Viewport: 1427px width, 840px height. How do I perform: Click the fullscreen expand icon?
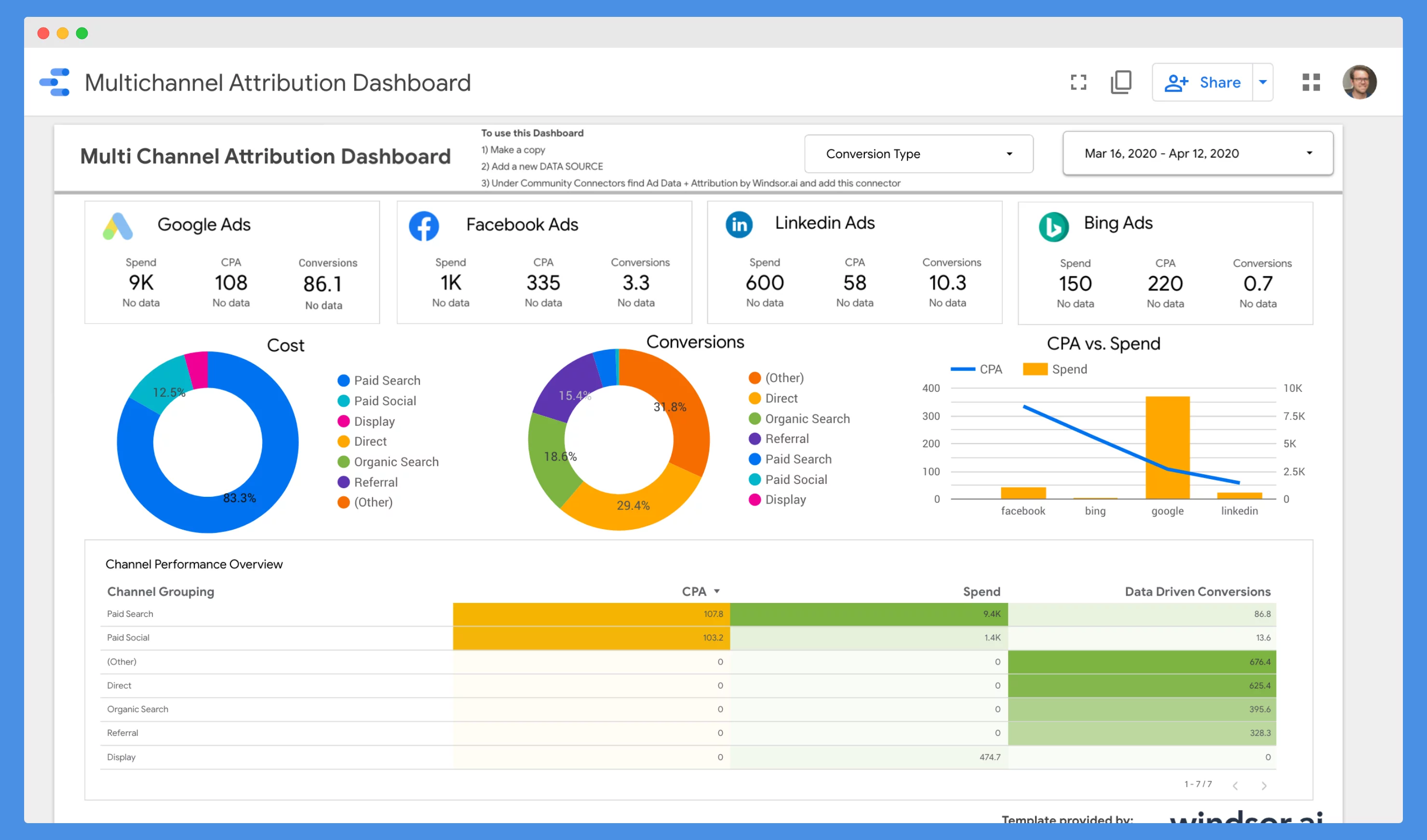[x=1079, y=82]
